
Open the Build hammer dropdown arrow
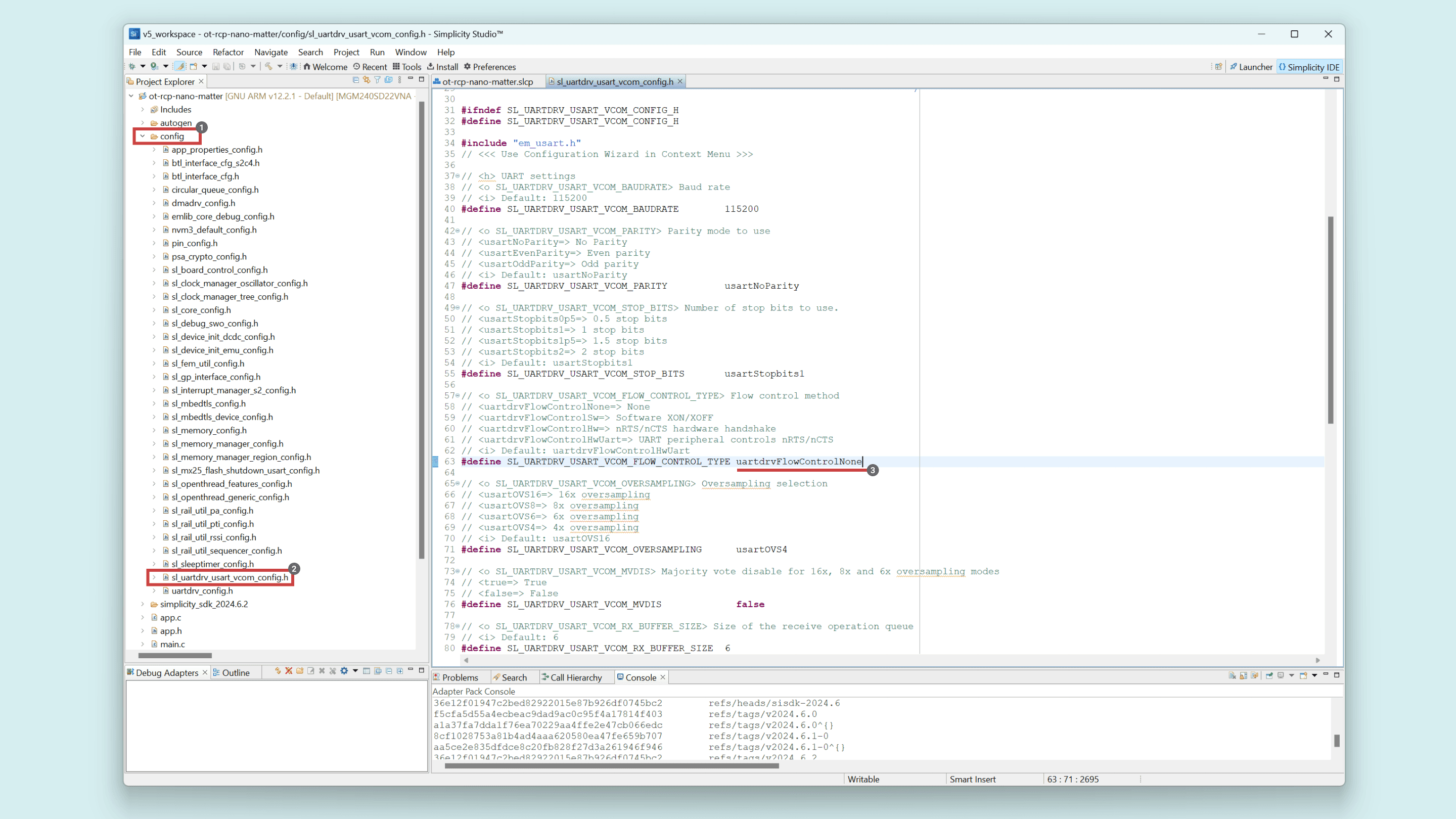click(x=280, y=67)
